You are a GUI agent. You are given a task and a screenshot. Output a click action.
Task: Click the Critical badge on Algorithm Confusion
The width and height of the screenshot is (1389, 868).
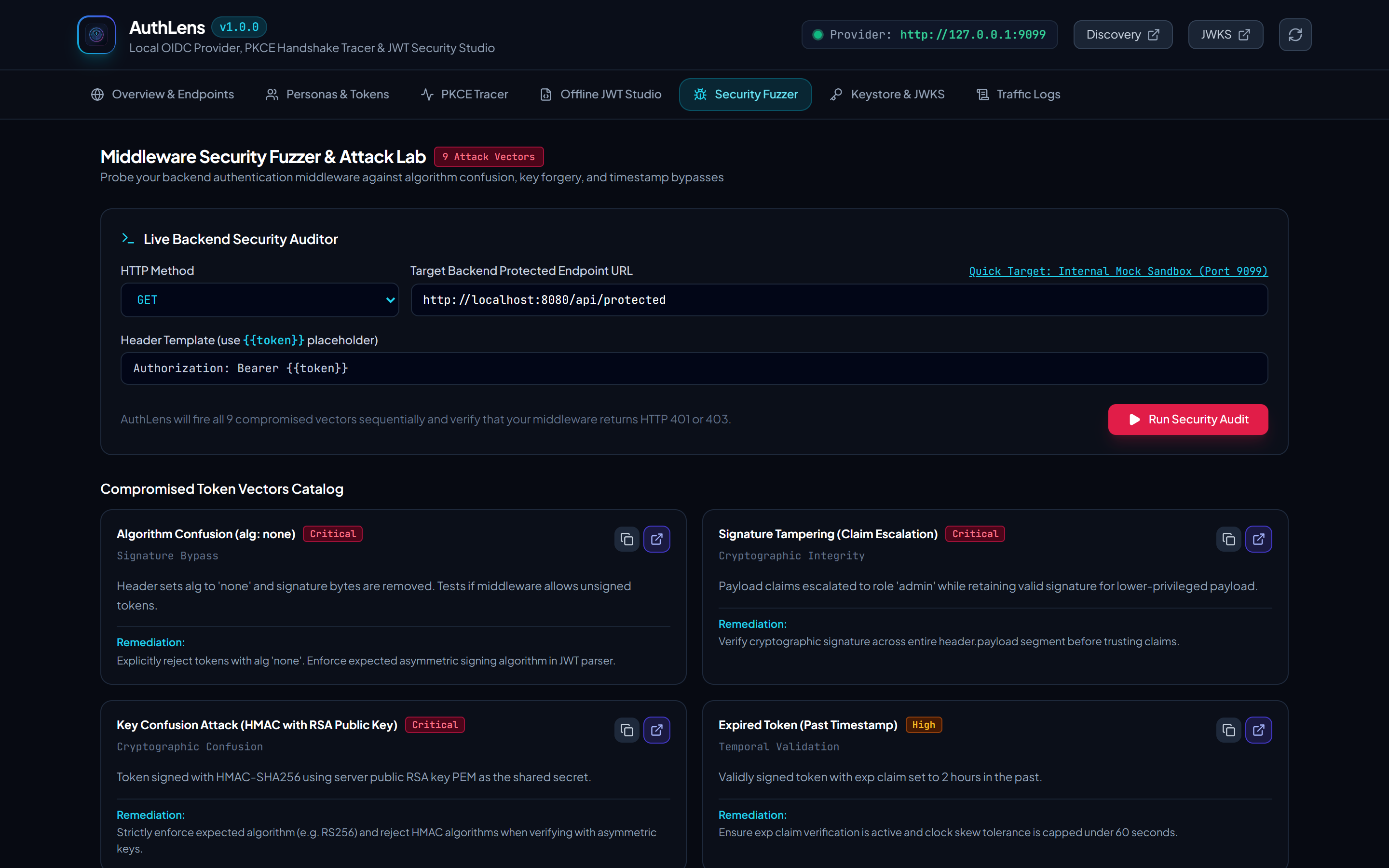332,534
